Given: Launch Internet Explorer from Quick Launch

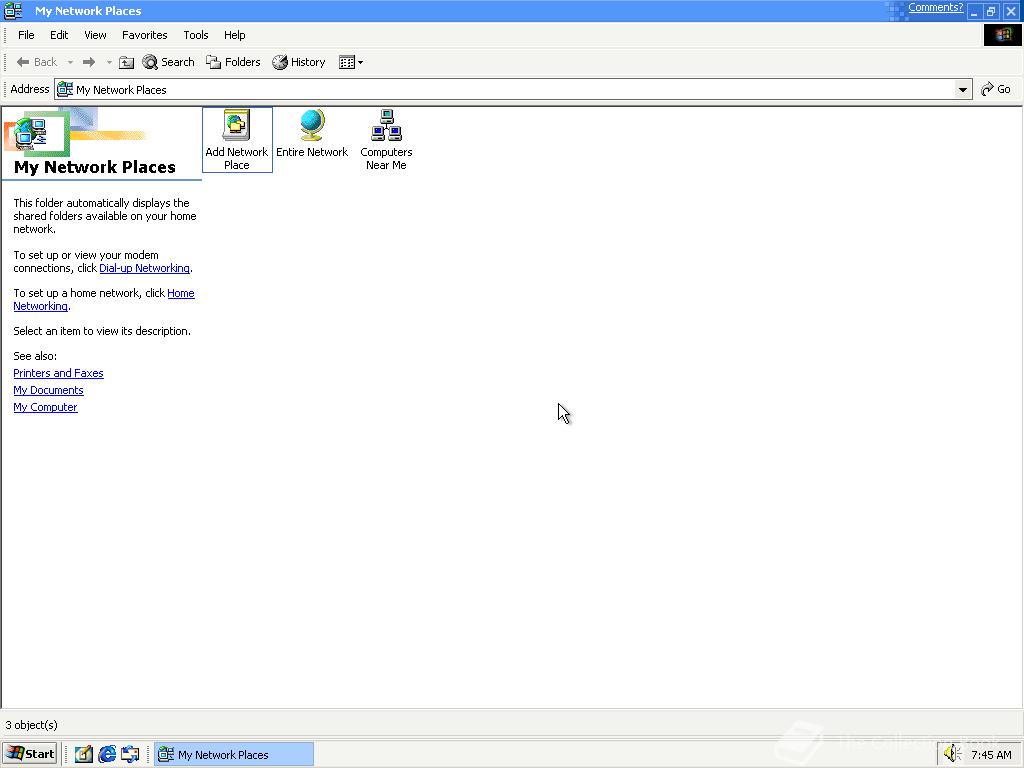Looking at the screenshot, I should (x=107, y=754).
